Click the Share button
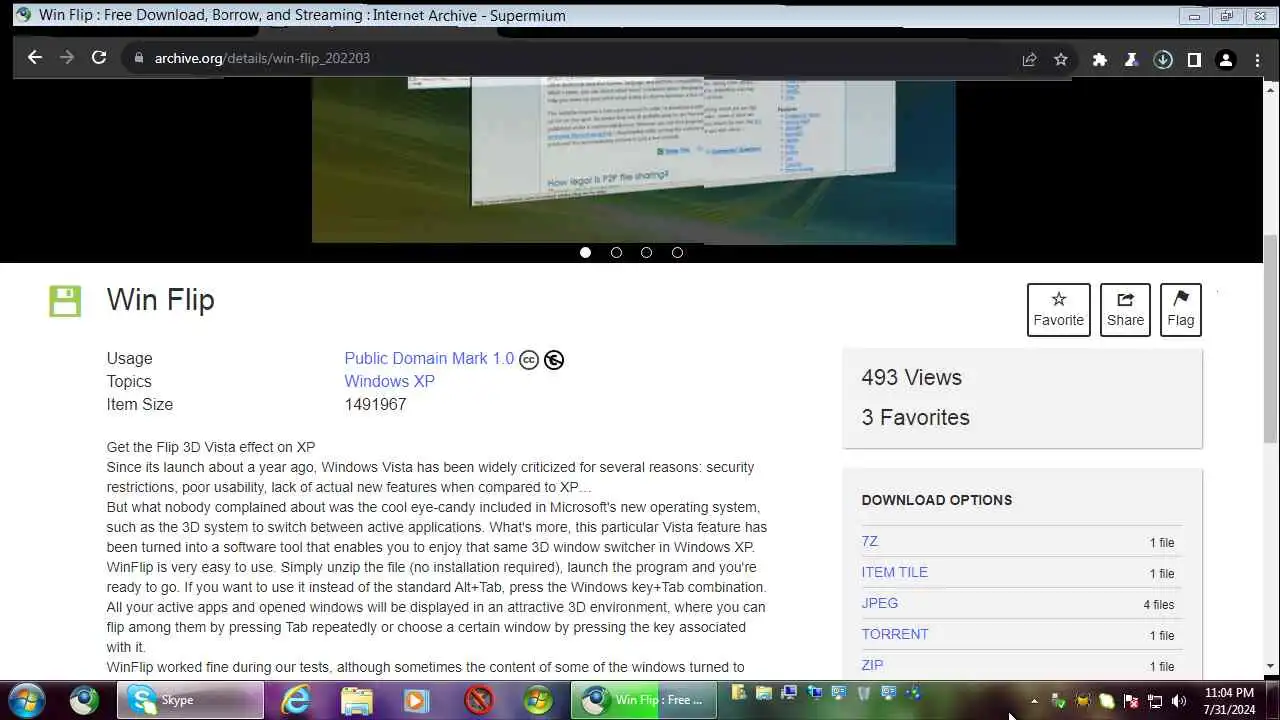Viewport: 1280px width, 720px height. 1125,309
